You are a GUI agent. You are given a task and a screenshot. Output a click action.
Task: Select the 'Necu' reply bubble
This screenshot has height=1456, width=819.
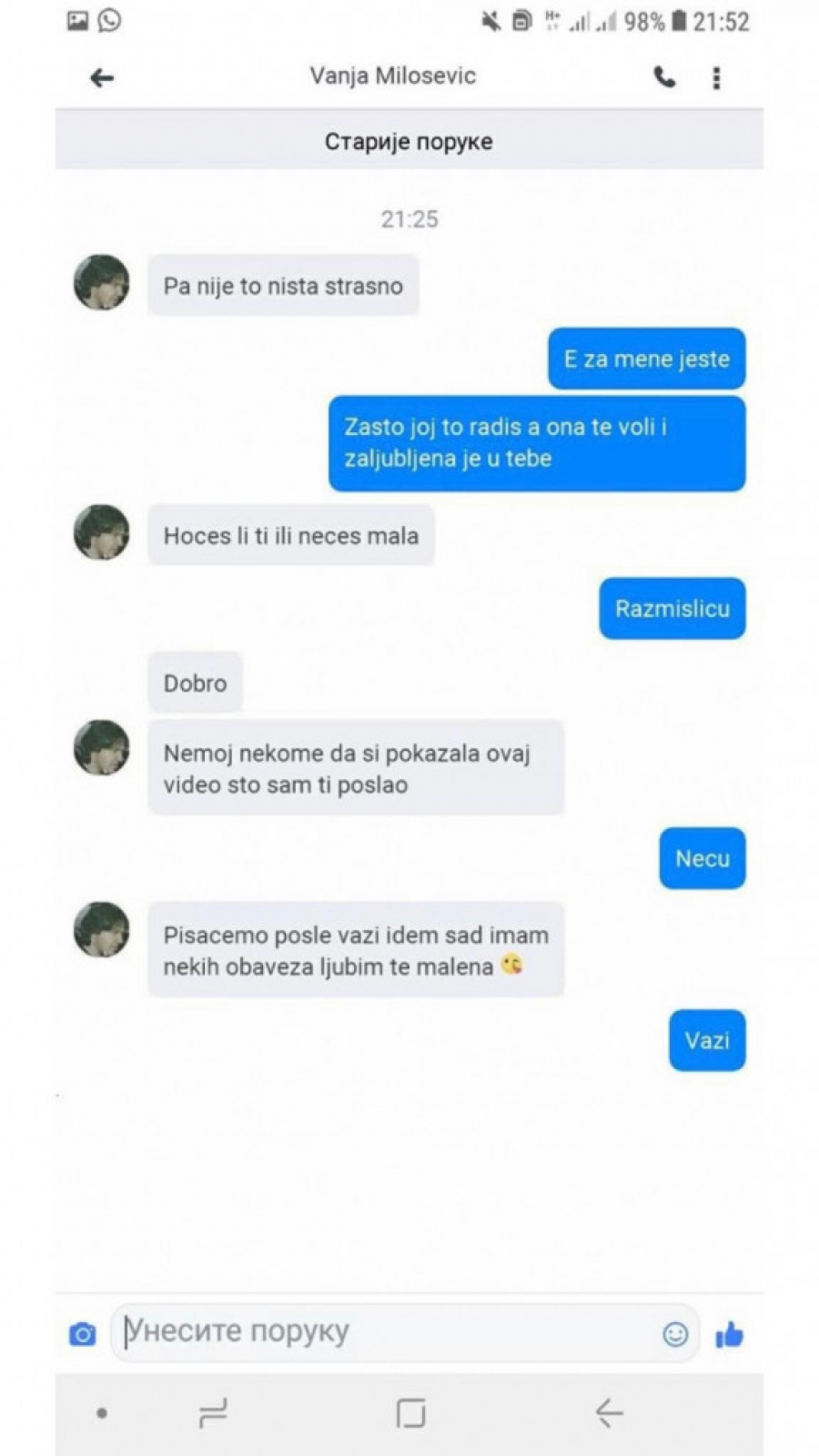pos(703,858)
